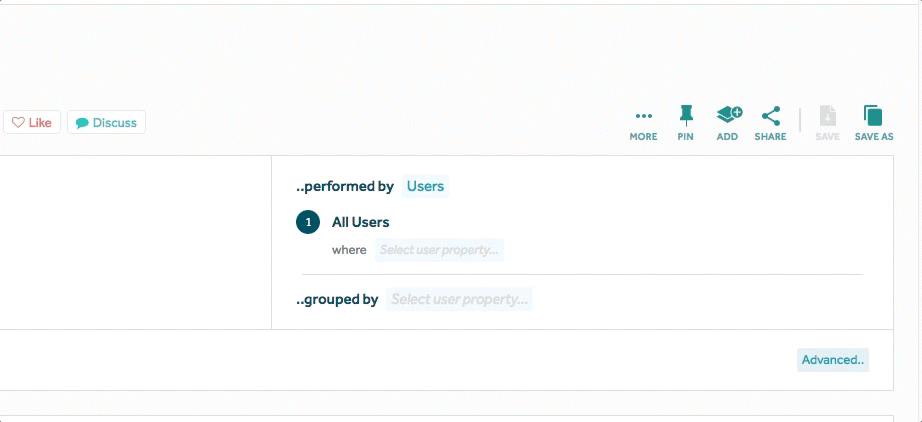The image size is (922, 422).
Task: Click the All Users segment name
Action: coord(360,222)
